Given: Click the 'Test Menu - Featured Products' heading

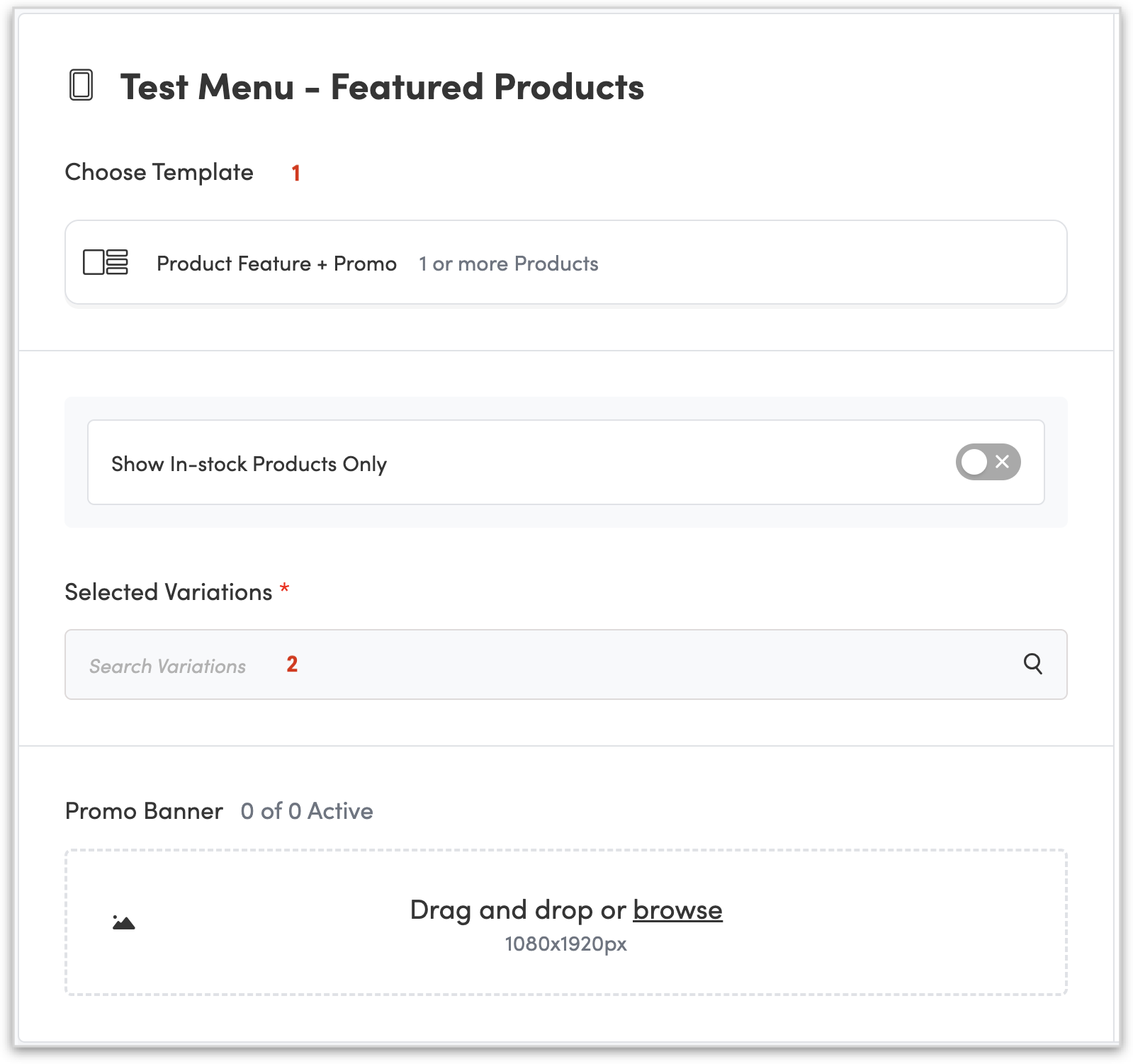Looking at the screenshot, I should pyautogui.click(x=382, y=87).
